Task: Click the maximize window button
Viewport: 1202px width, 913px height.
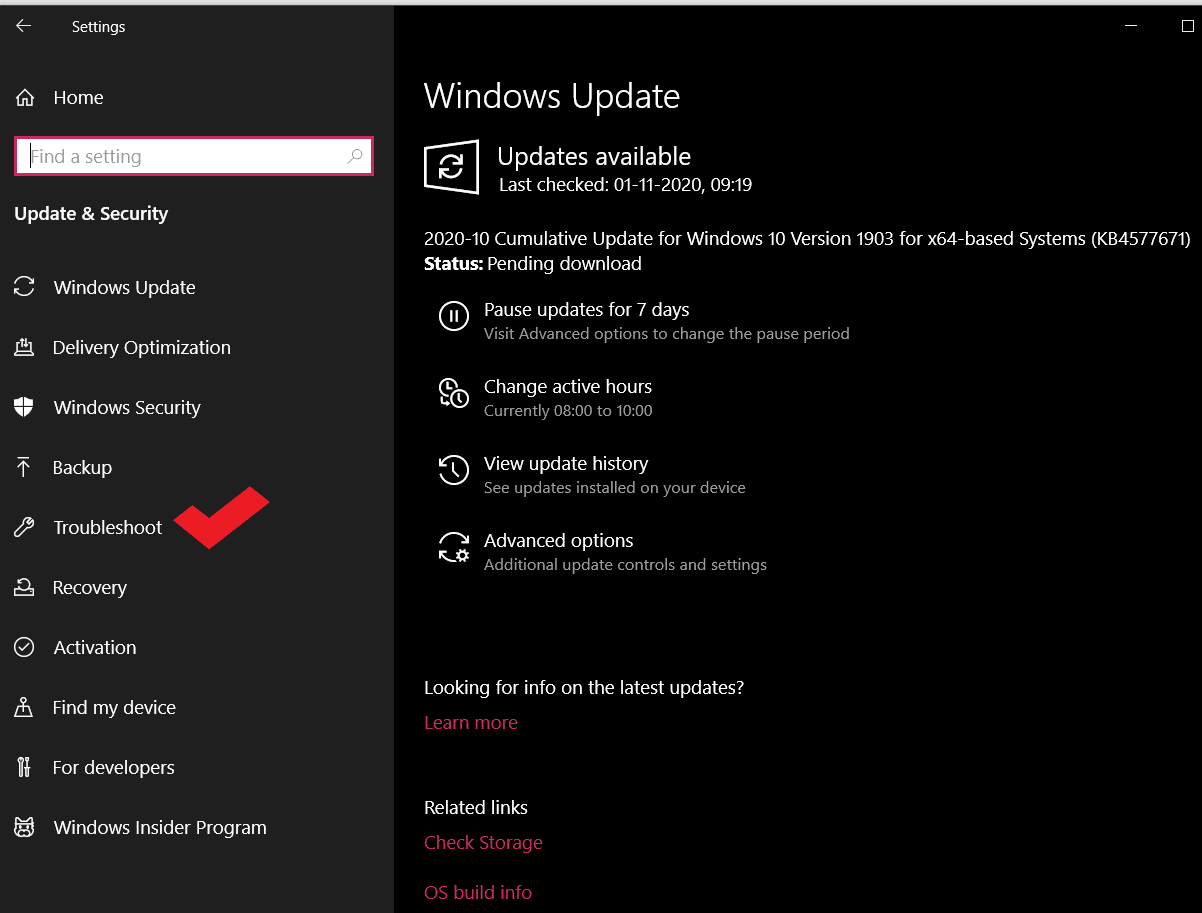Action: (1188, 26)
